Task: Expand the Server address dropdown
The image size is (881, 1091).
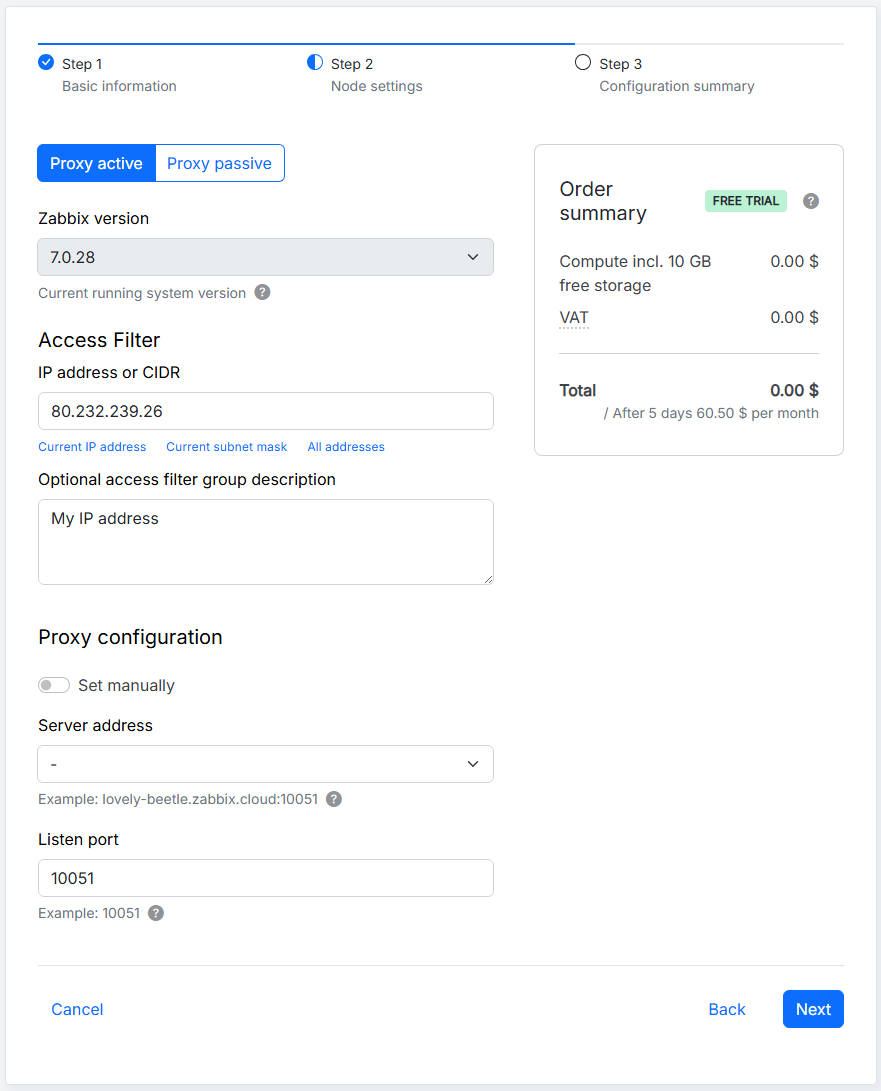Action: [x=266, y=764]
